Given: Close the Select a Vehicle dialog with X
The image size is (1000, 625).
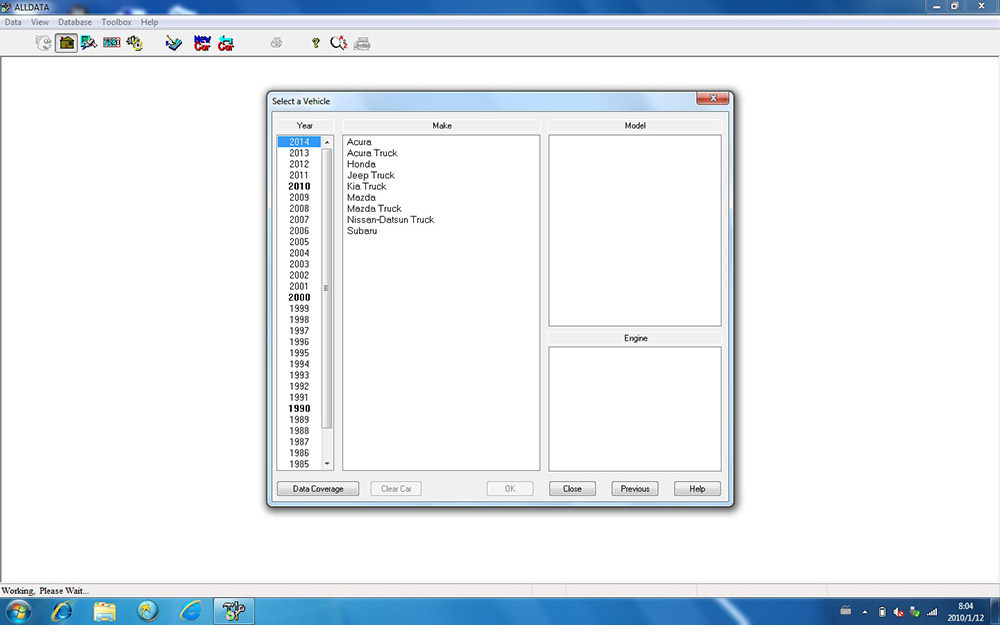Looking at the screenshot, I should (x=713, y=98).
